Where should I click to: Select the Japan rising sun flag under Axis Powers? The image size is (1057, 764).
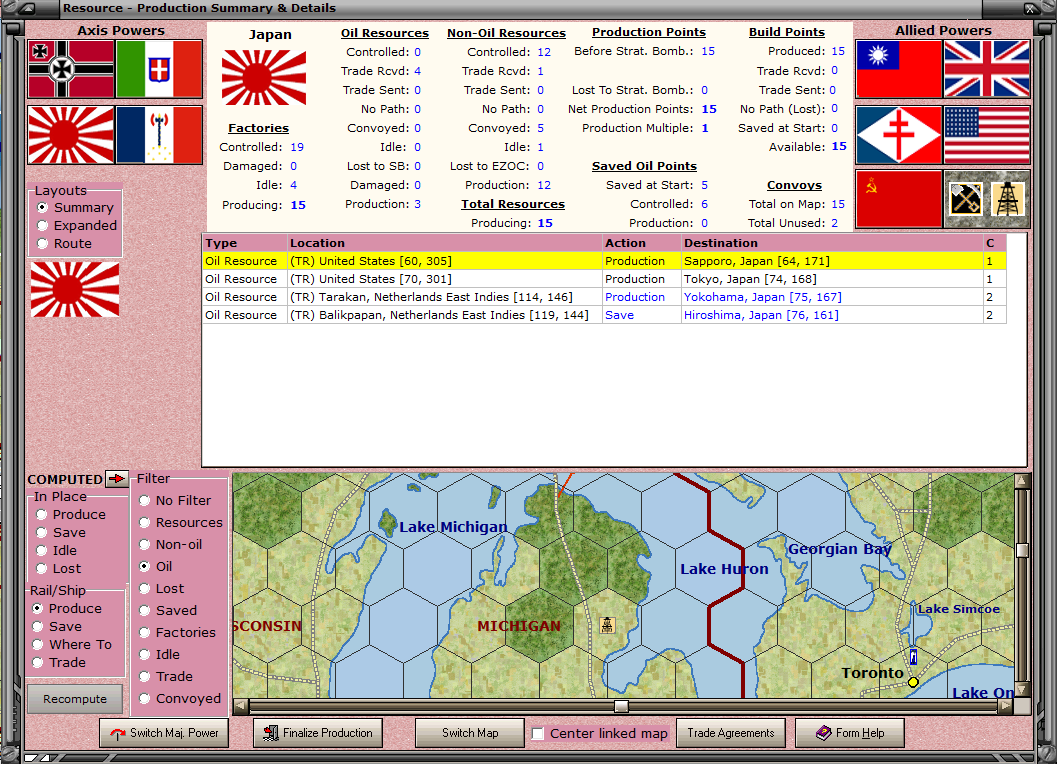(71, 135)
